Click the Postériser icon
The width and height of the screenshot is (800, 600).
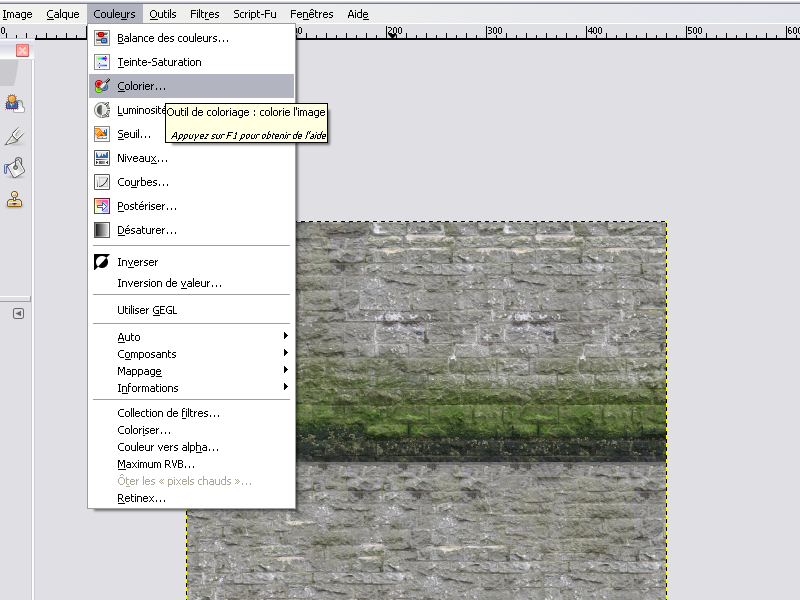(101, 206)
